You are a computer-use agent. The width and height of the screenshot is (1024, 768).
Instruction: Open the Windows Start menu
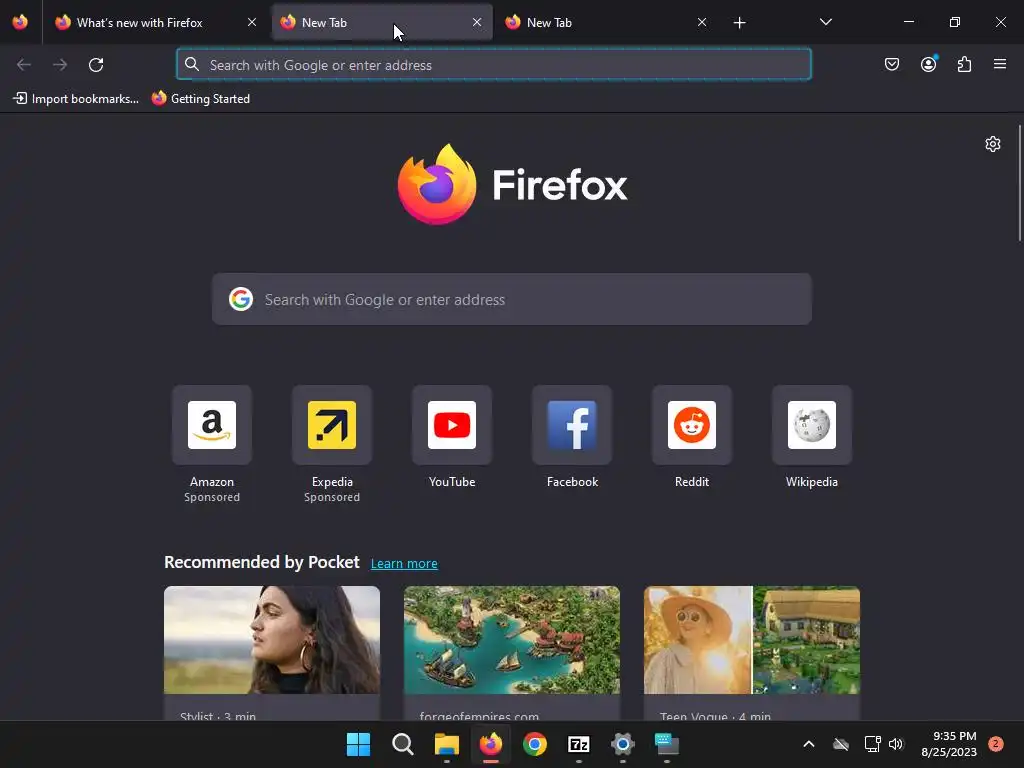(x=359, y=744)
